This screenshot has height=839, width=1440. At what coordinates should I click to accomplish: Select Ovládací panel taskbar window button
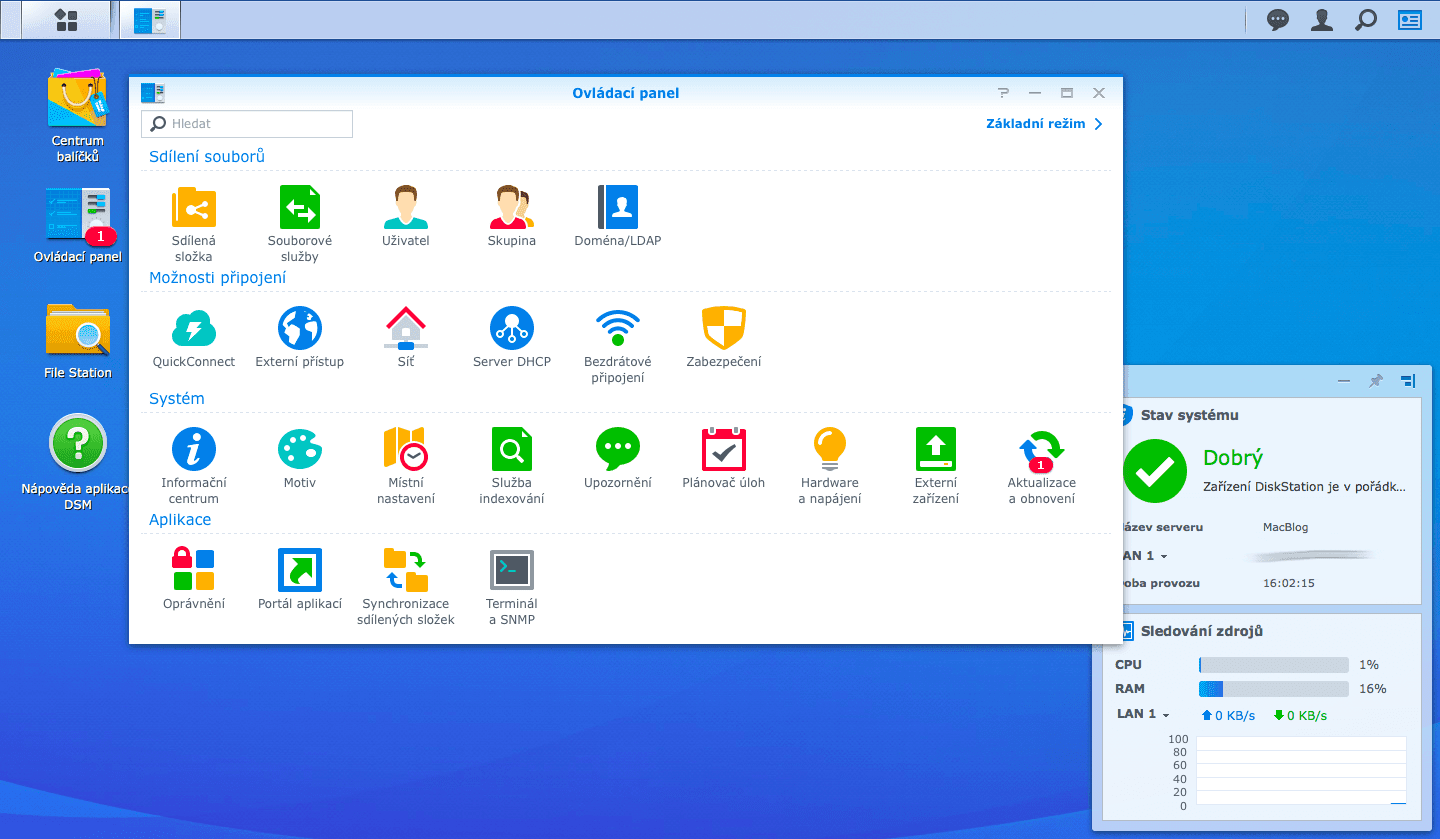tap(150, 20)
